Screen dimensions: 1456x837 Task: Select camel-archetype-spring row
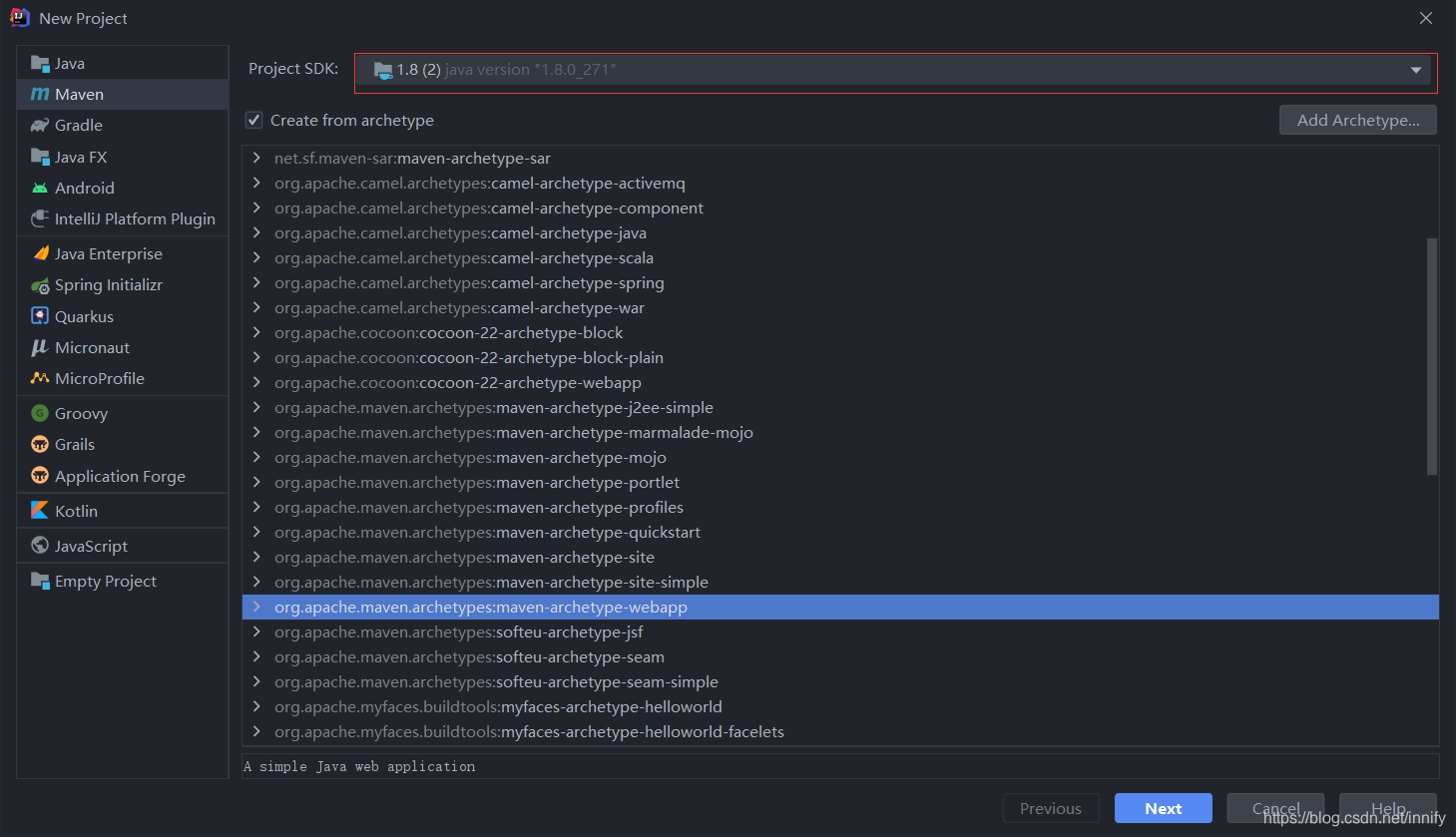(x=840, y=282)
